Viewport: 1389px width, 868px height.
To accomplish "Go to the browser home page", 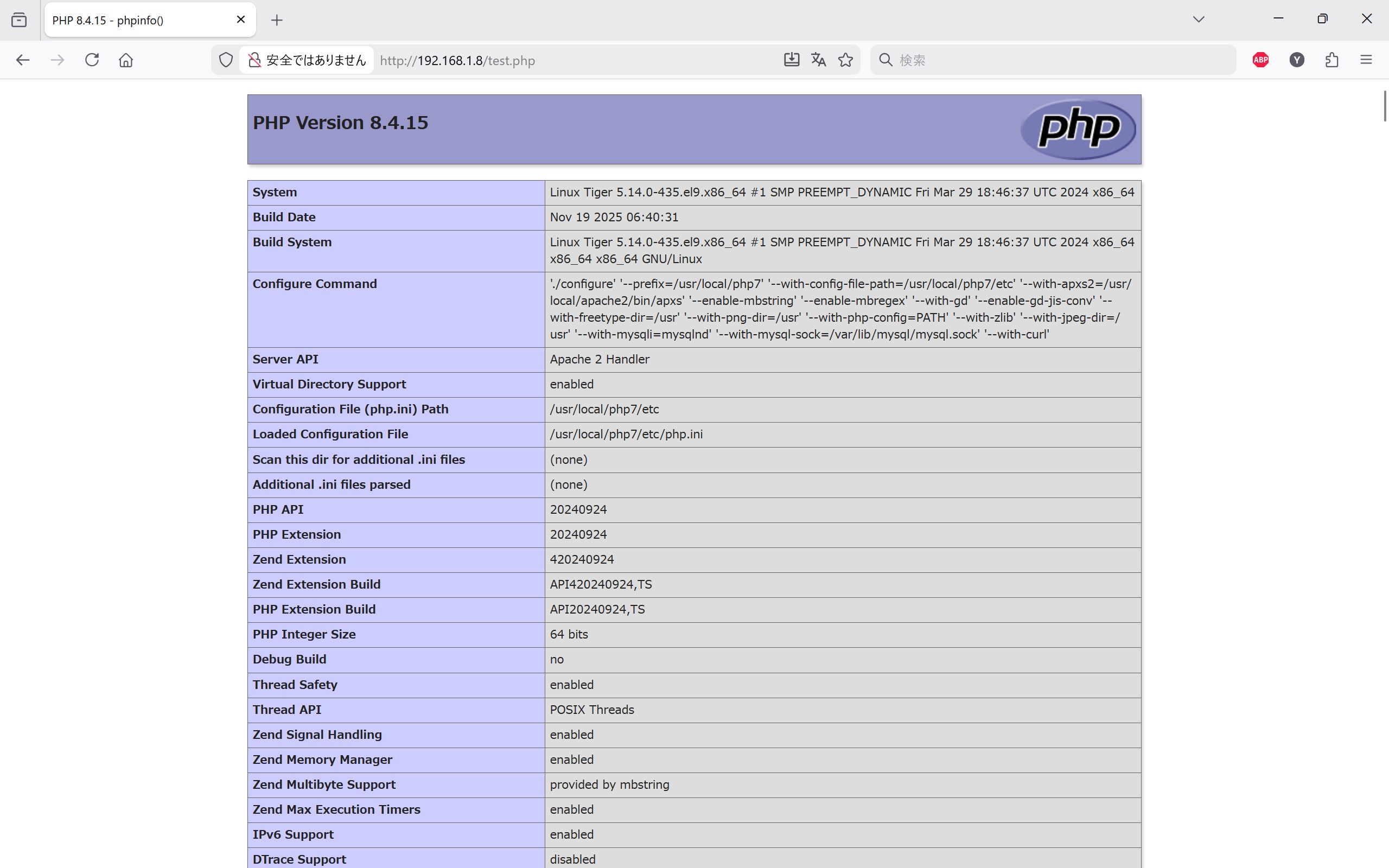I will [x=126, y=60].
